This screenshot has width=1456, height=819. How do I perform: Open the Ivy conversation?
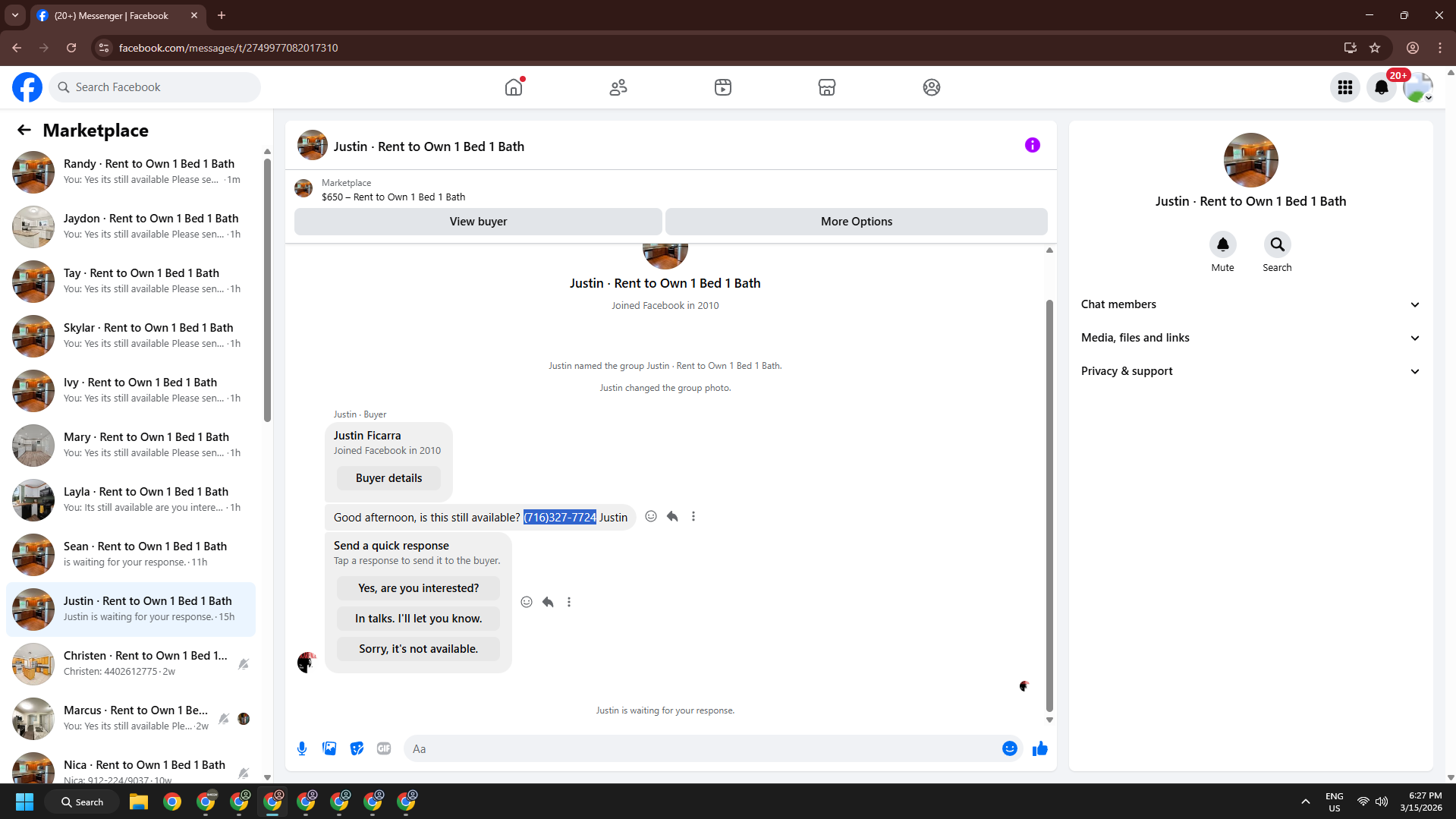click(131, 390)
